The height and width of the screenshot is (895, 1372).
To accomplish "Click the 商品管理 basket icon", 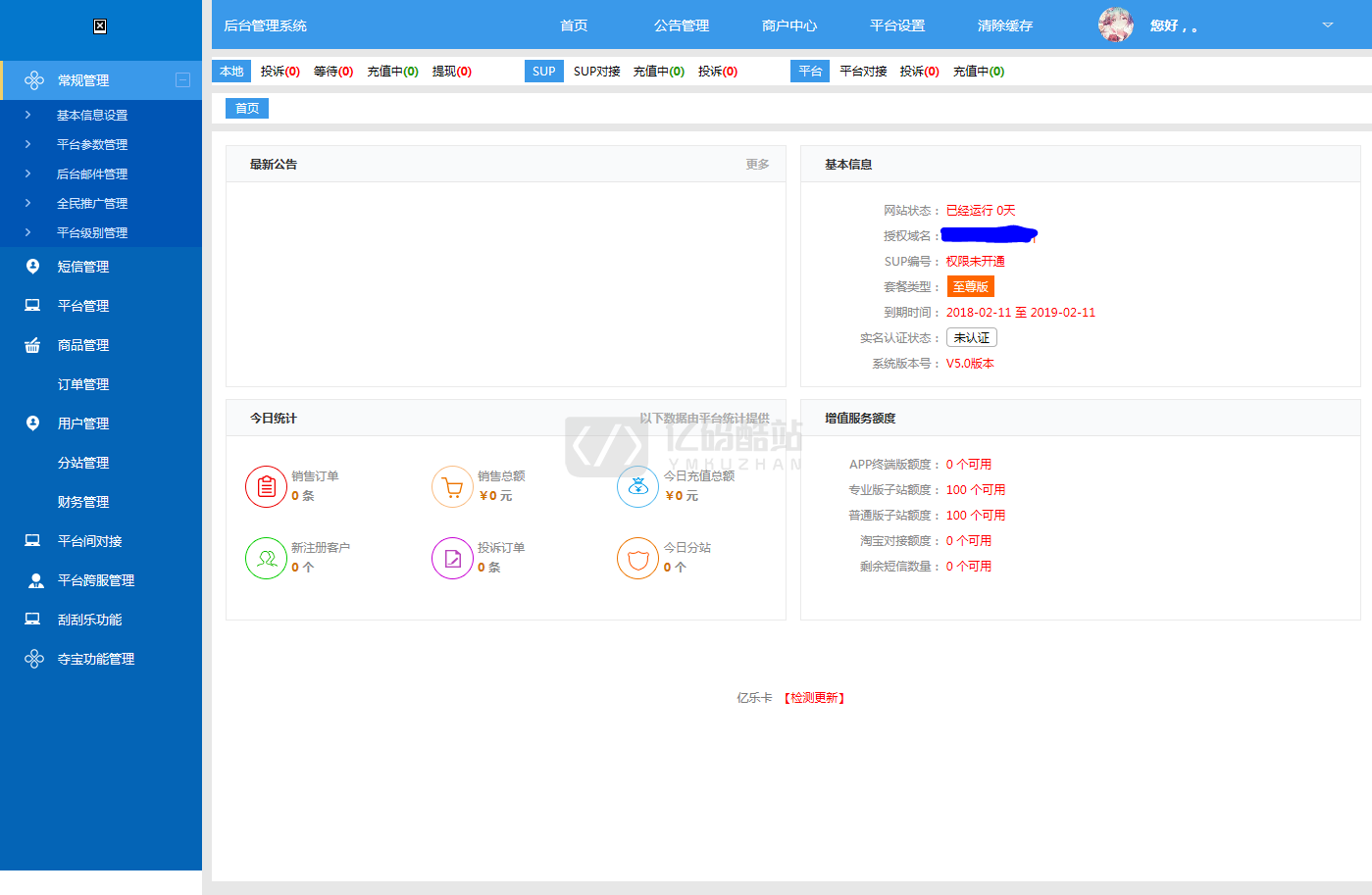I will [x=32, y=345].
